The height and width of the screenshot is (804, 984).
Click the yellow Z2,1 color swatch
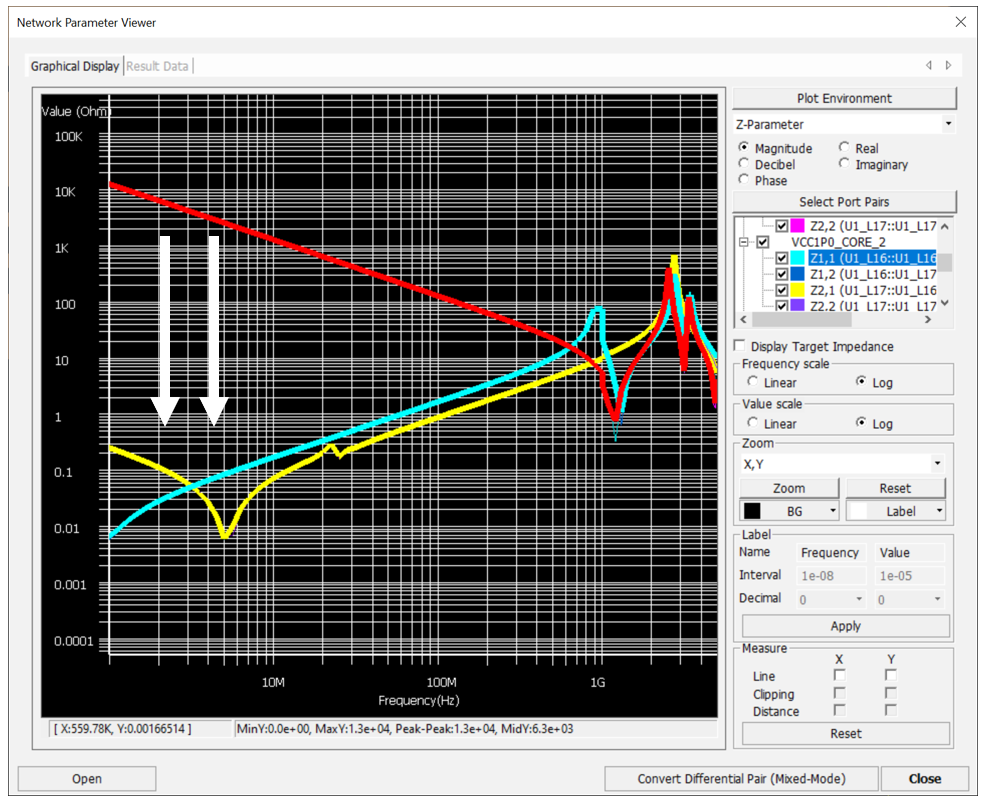point(798,290)
